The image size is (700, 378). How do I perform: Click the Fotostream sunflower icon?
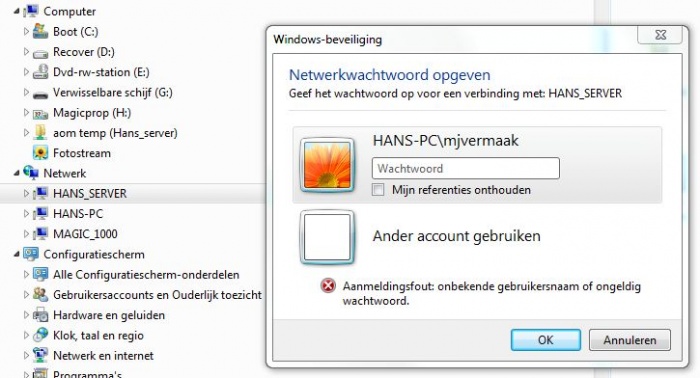pos(41,153)
